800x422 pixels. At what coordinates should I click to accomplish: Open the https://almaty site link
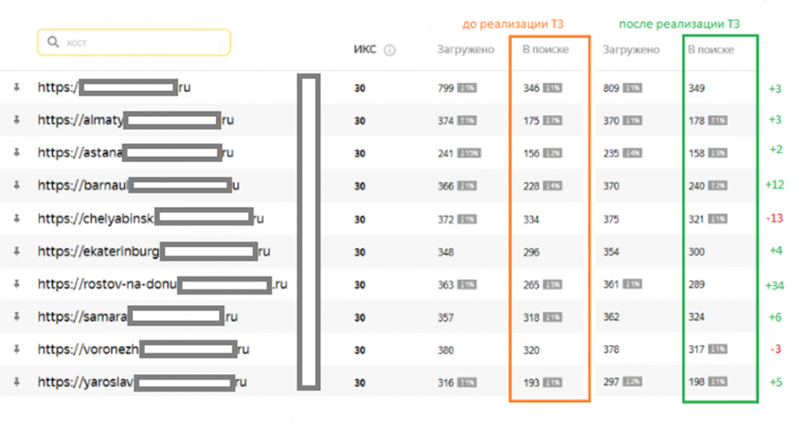(136, 120)
